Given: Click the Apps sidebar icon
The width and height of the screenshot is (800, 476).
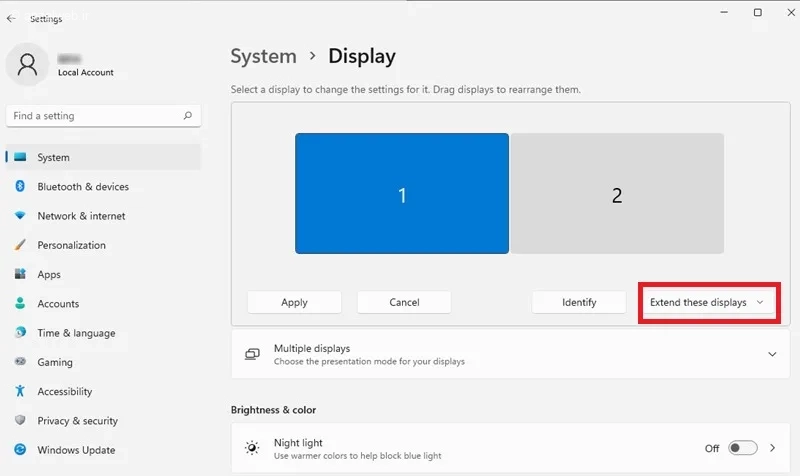Looking at the screenshot, I should [x=20, y=274].
